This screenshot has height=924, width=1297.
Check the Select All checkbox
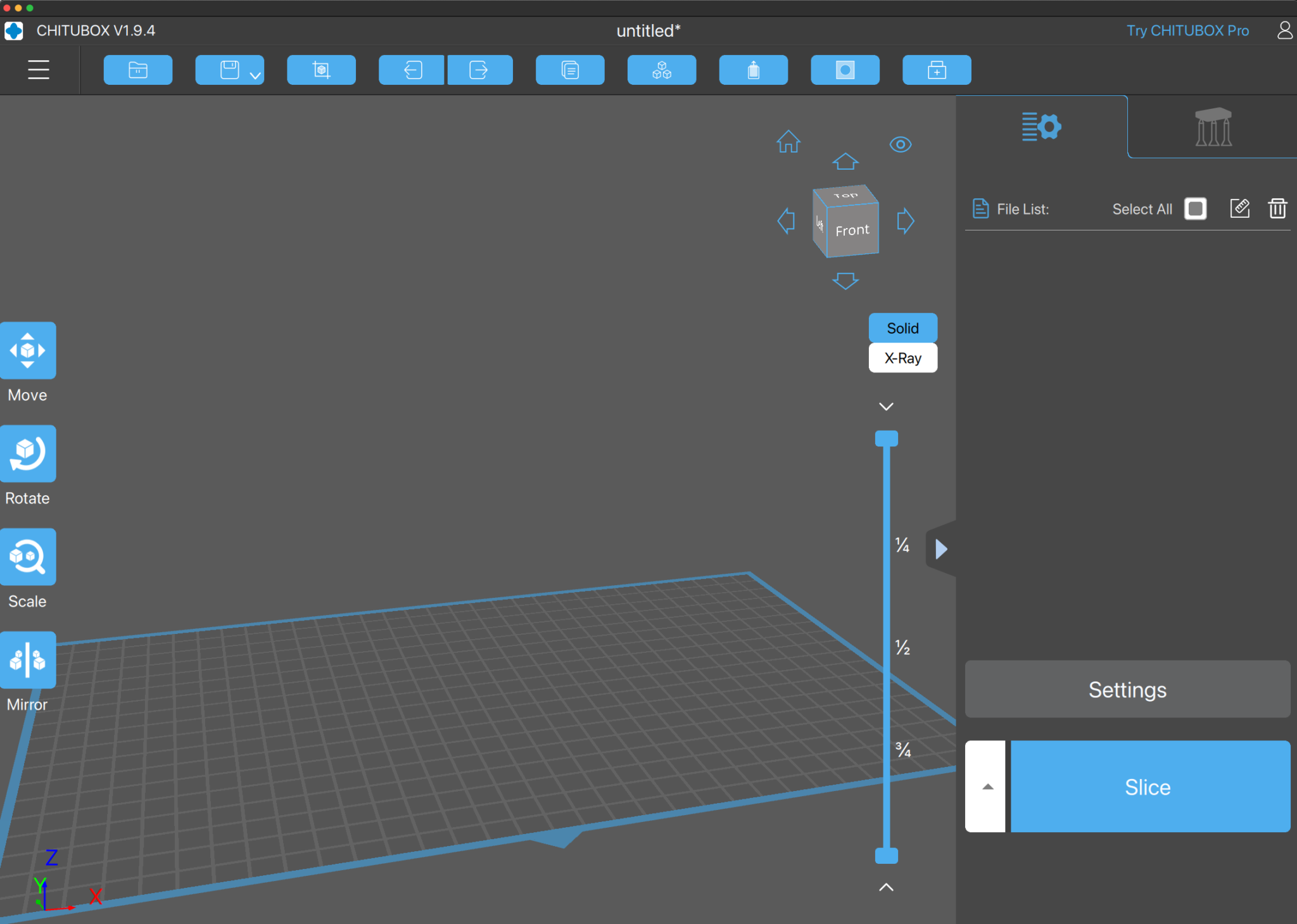(1195, 208)
